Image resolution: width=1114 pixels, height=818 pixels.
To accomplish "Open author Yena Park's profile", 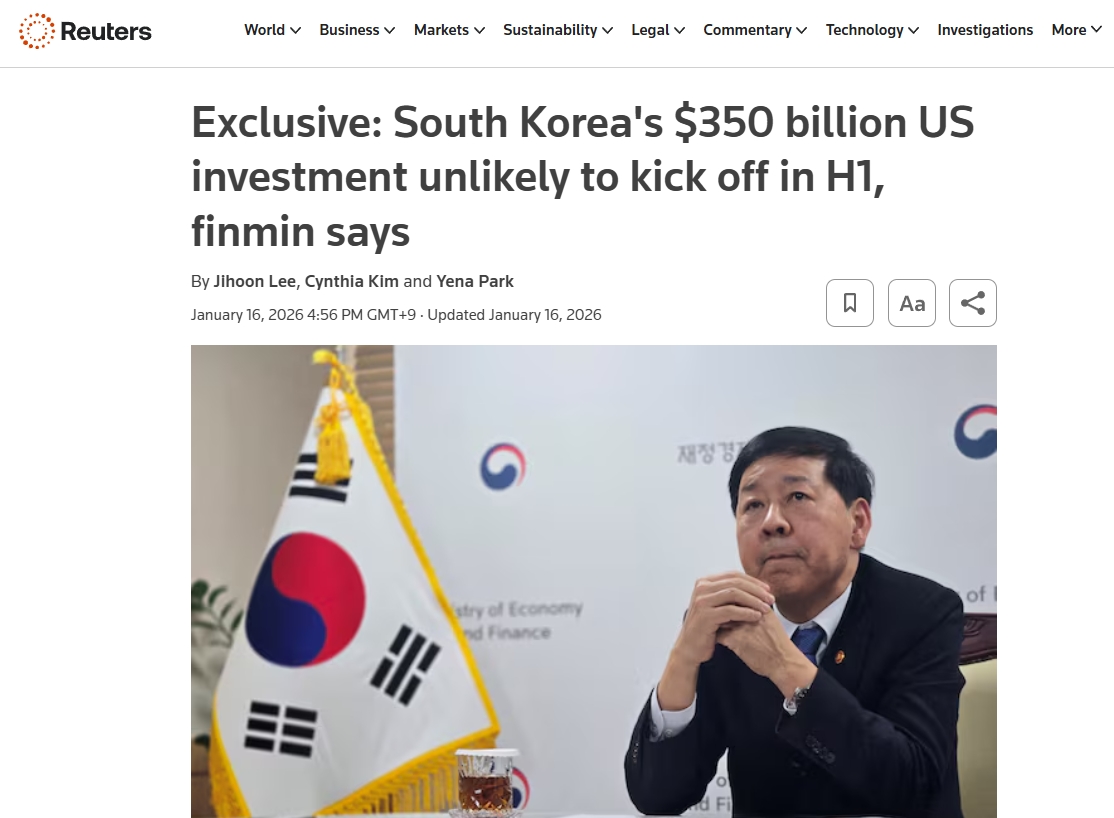I will tap(475, 281).
